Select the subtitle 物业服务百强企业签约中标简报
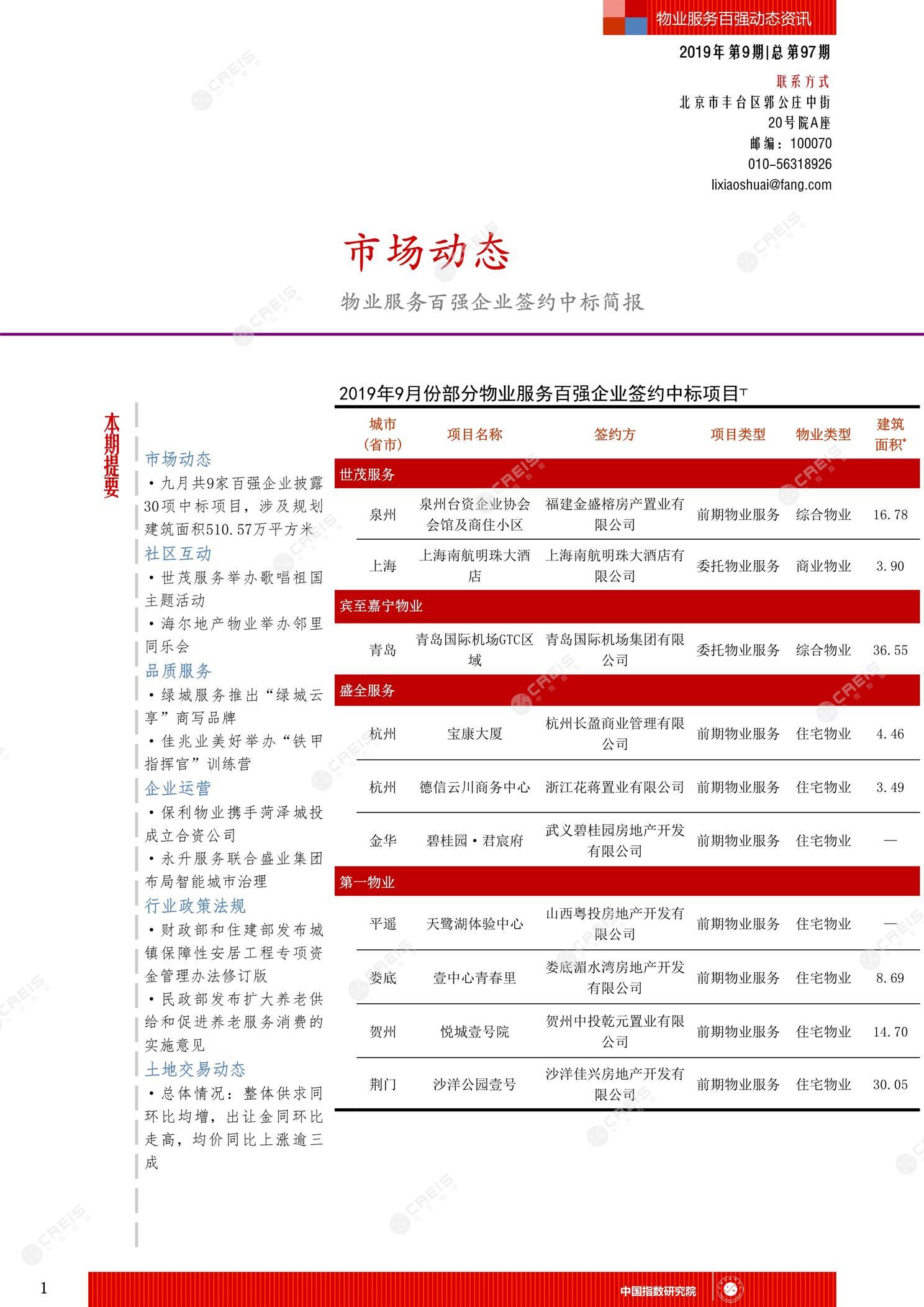The image size is (924, 1307). 492,303
